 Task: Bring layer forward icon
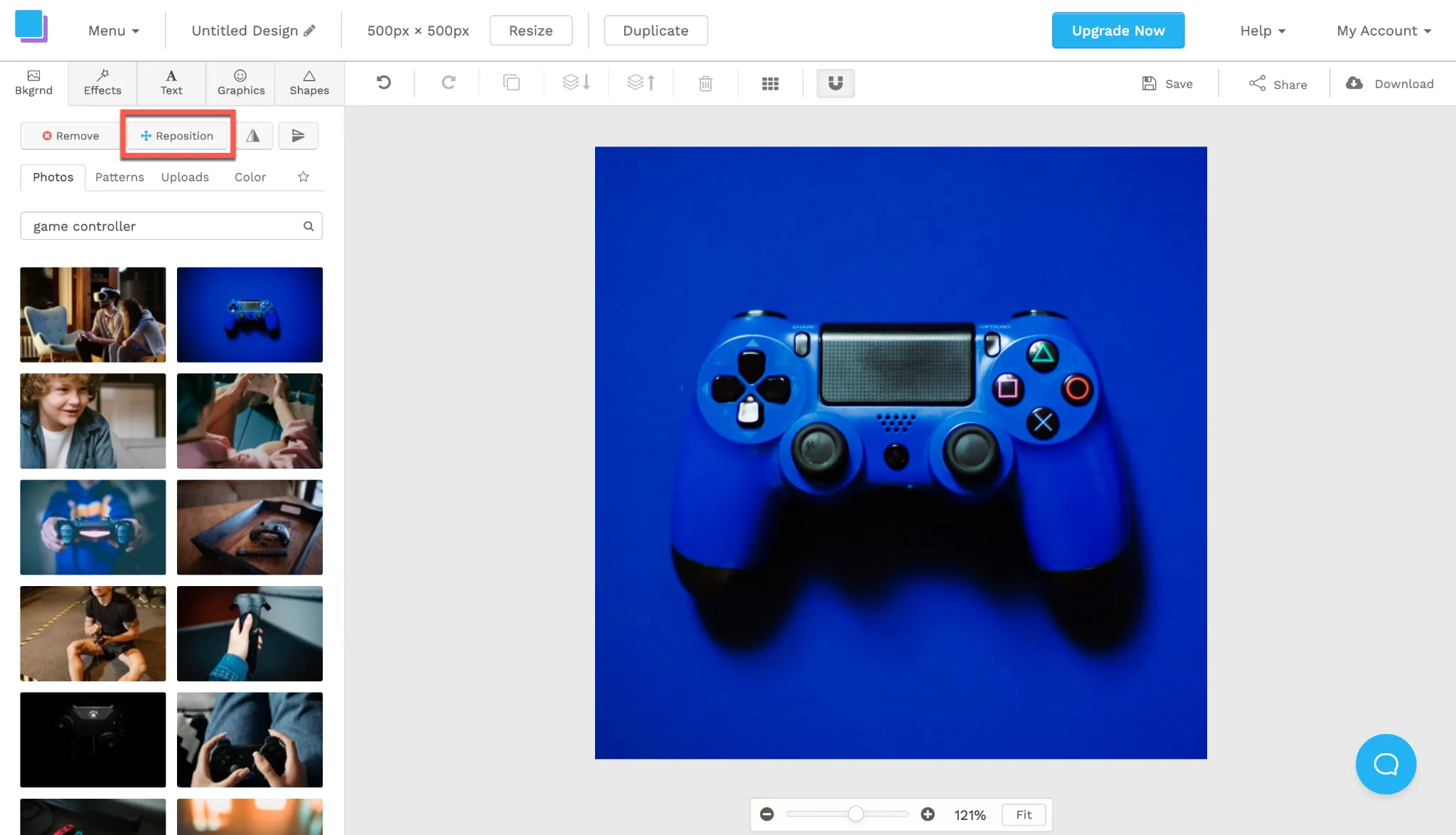641,83
